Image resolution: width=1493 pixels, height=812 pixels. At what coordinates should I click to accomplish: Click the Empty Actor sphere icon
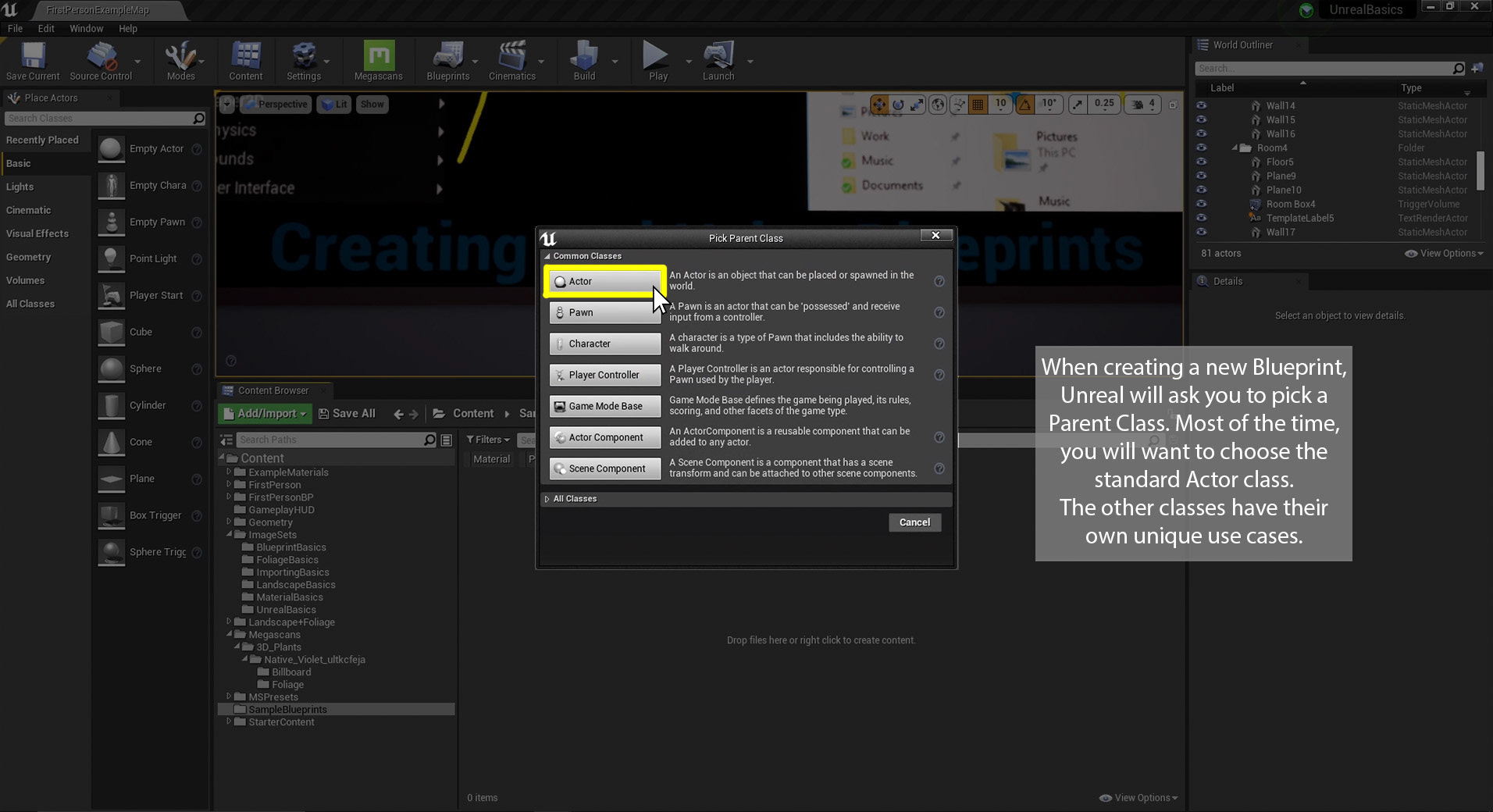coord(112,148)
